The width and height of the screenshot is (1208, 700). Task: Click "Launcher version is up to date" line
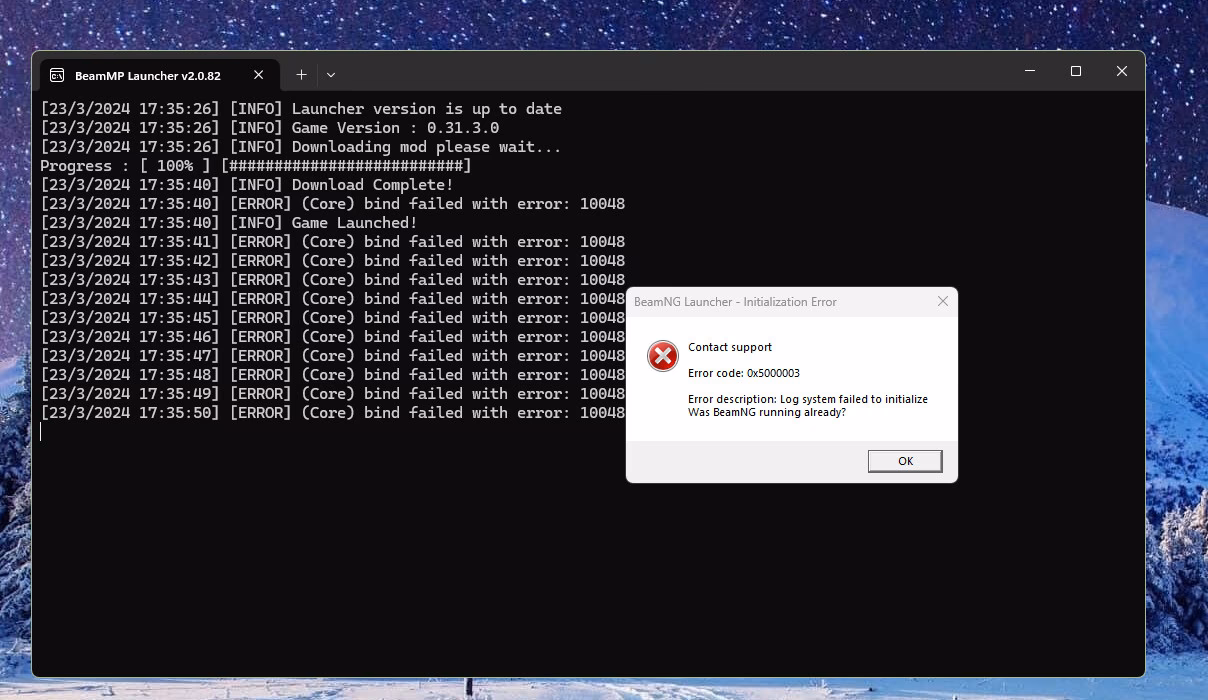point(301,109)
